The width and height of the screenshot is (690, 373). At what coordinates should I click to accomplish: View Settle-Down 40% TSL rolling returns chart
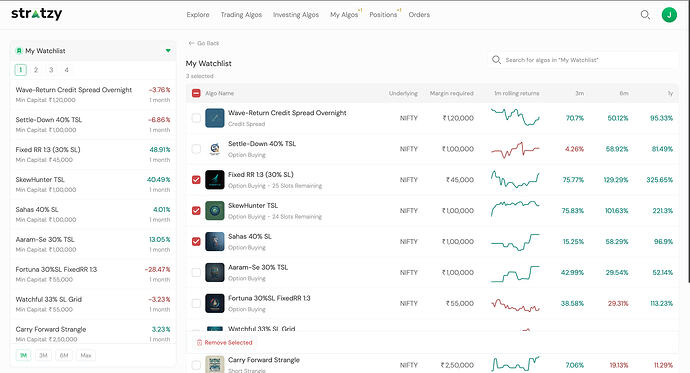point(515,150)
